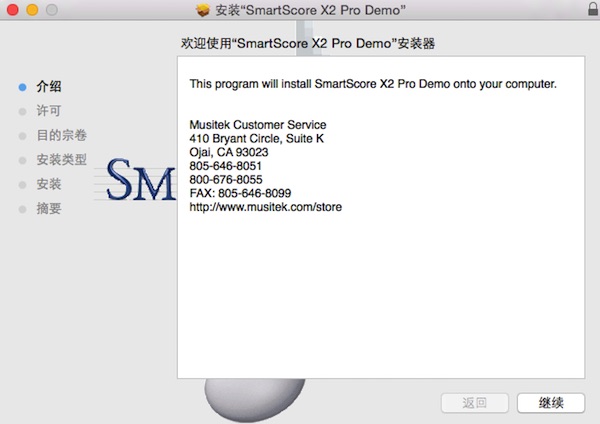Click the phone number 805-646-8051
Screen dimensions: 600x424
[x=225, y=166]
